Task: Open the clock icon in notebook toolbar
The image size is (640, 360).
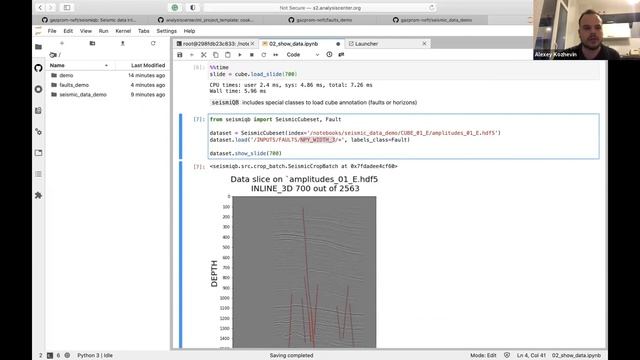Action: (329, 54)
